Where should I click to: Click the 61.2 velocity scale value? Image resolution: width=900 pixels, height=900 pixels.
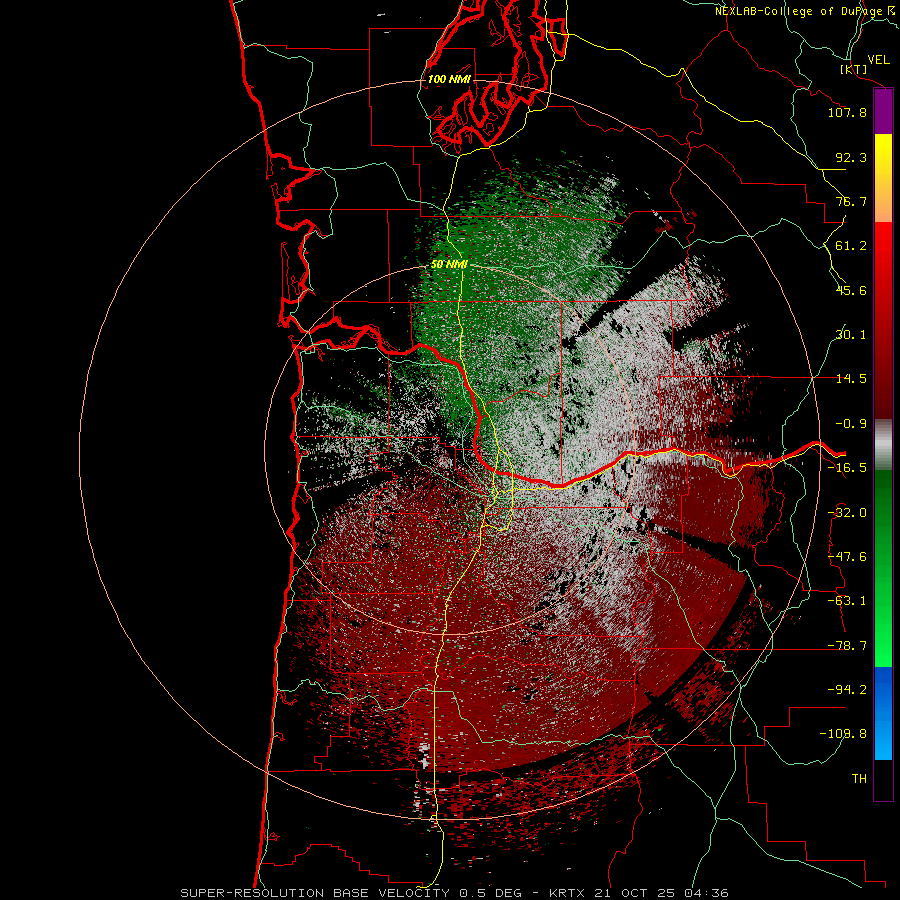point(851,246)
